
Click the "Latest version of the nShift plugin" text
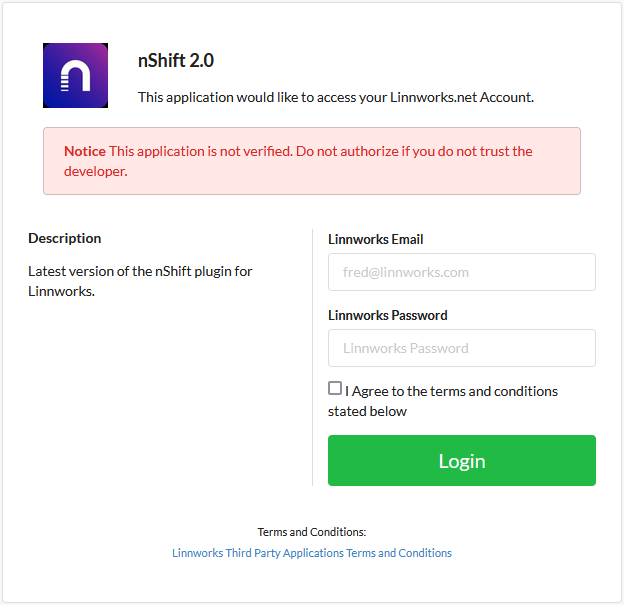(x=140, y=271)
